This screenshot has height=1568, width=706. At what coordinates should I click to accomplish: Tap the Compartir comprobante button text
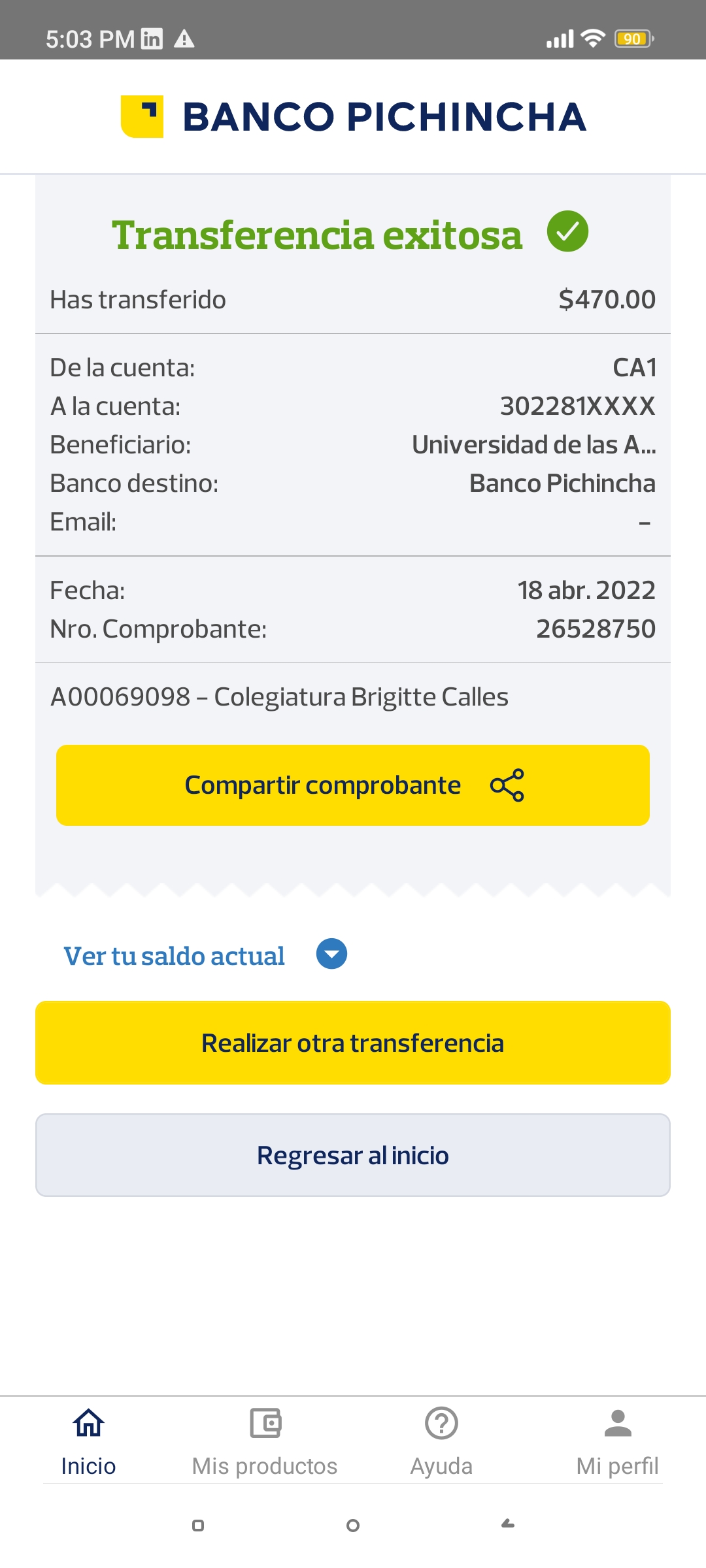coord(323,785)
